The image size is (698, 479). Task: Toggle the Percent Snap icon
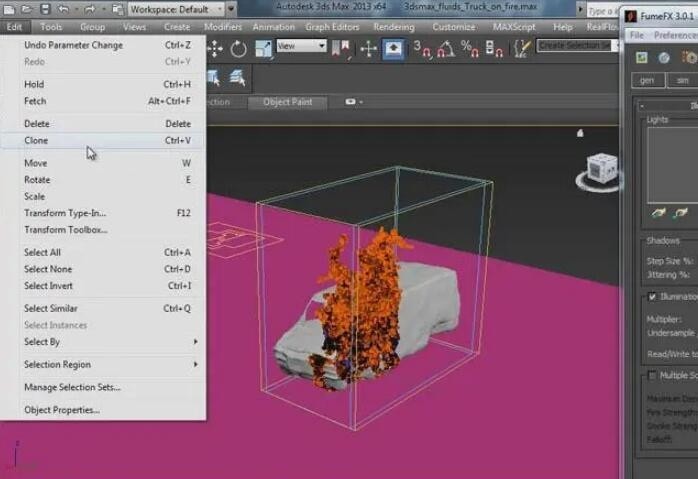pos(469,47)
